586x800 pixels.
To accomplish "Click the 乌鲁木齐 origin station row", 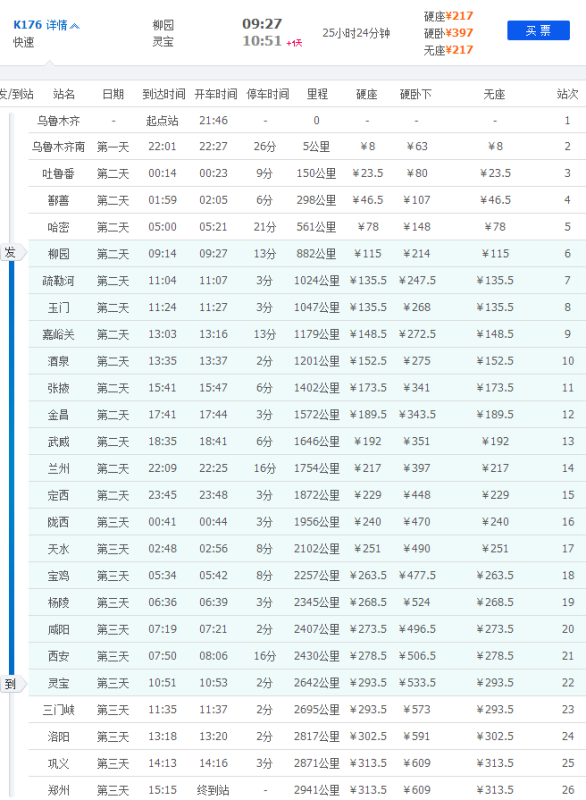I will click(x=307, y=120).
